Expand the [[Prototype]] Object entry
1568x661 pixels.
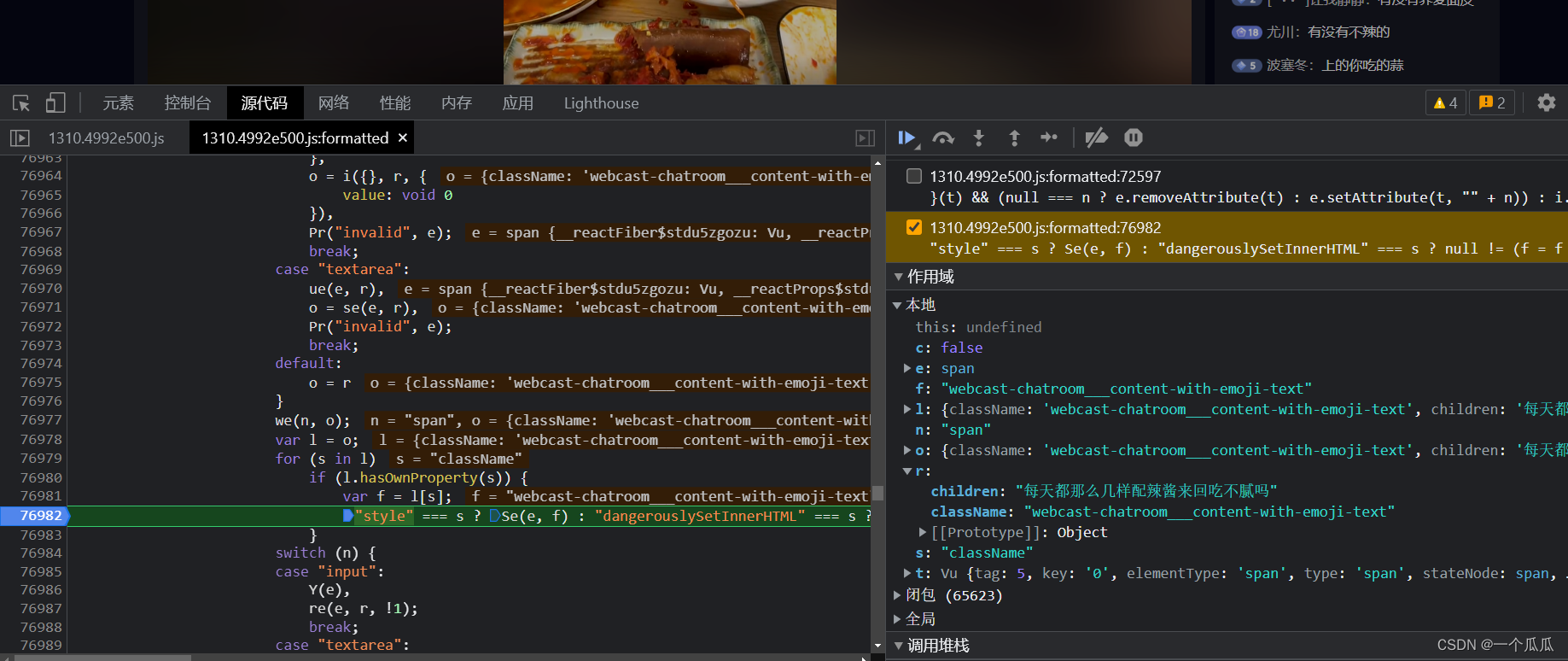click(x=923, y=532)
